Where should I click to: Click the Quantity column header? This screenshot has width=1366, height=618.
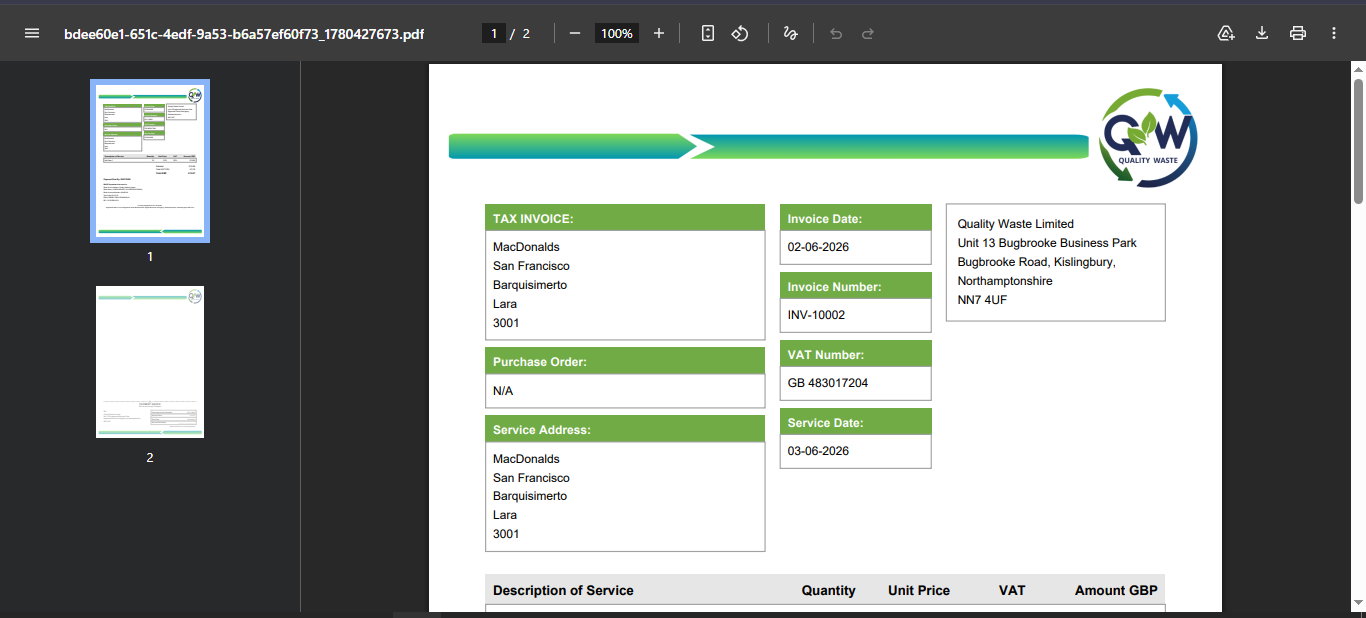[828, 590]
